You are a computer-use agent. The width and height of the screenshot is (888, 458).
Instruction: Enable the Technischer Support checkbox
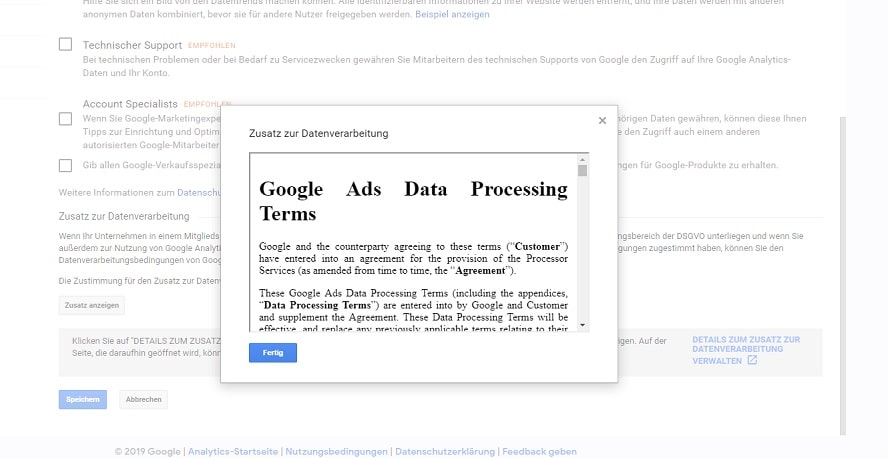pos(65,45)
